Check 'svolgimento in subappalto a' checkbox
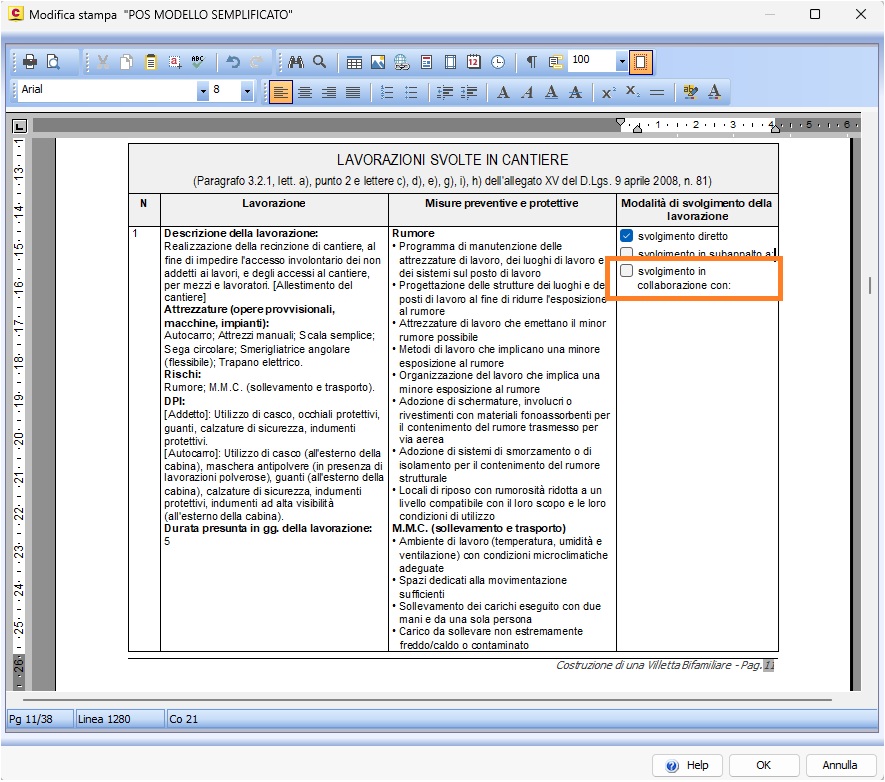This screenshot has height=782, width=885. click(626, 252)
